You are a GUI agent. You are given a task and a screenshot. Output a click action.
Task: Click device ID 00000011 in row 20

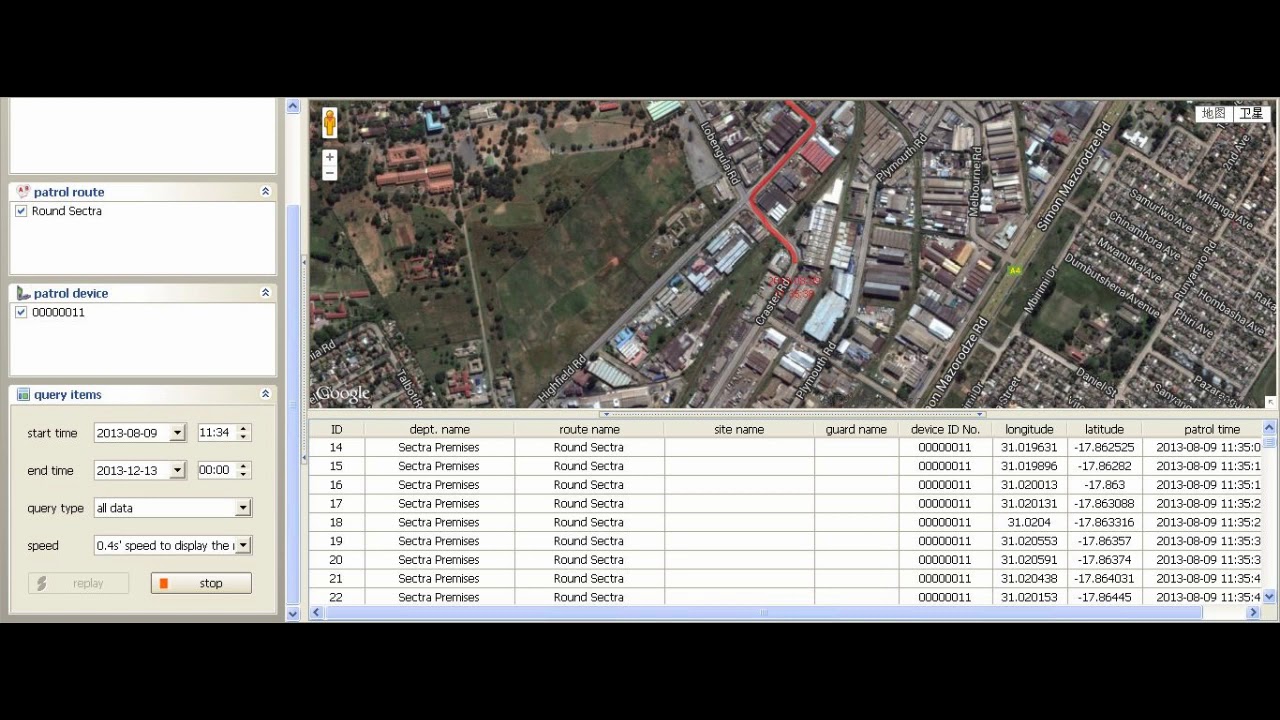(x=945, y=560)
